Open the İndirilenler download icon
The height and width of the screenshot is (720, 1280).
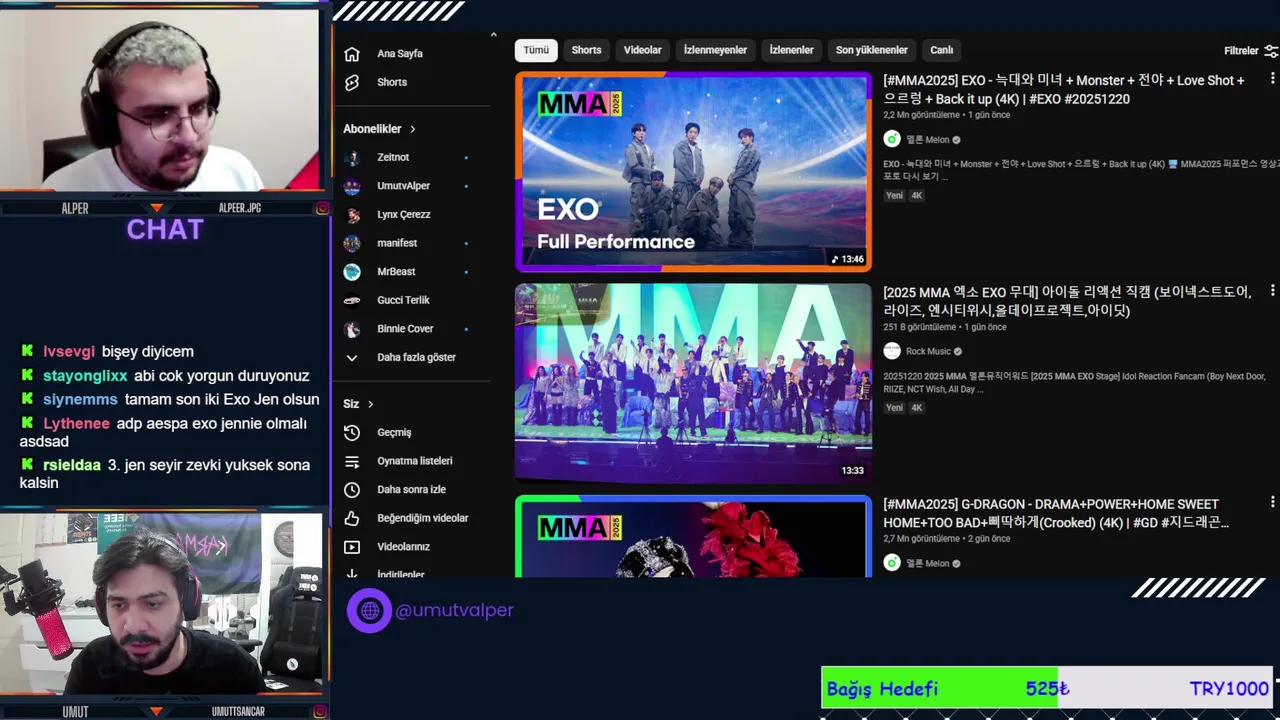(352, 573)
